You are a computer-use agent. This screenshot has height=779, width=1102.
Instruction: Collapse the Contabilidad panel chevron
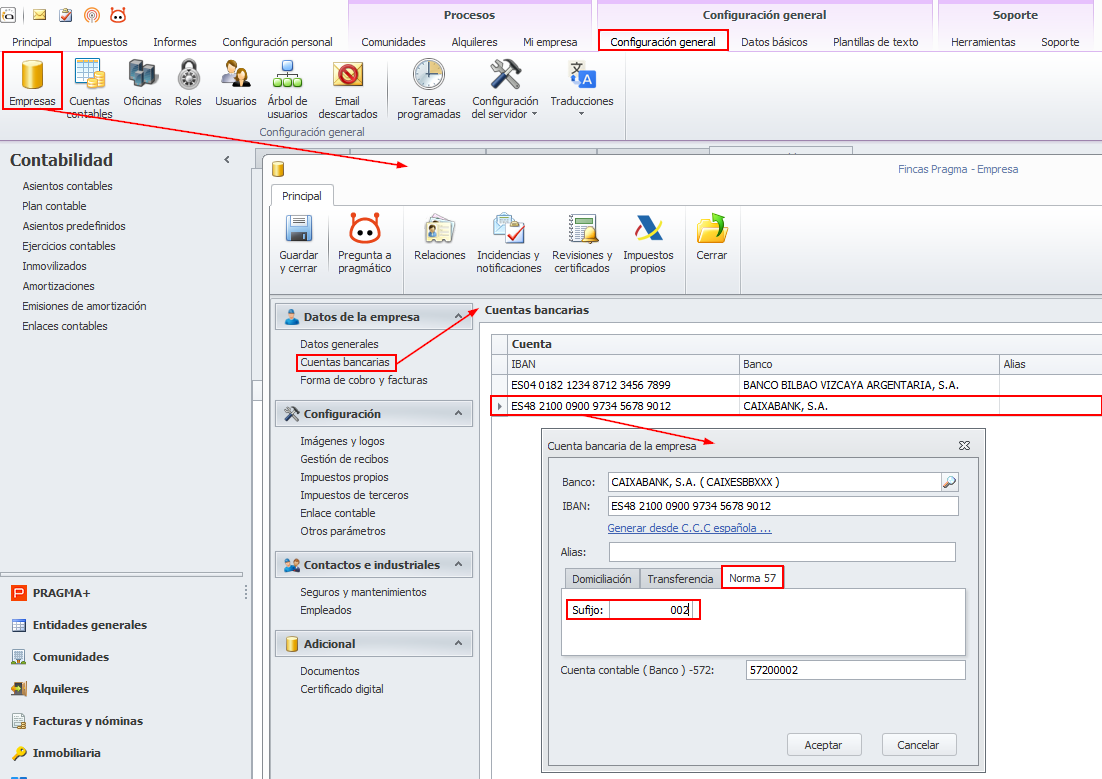point(227,160)
